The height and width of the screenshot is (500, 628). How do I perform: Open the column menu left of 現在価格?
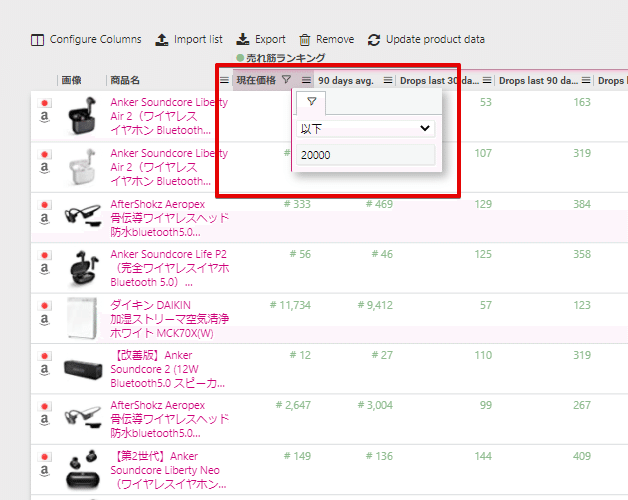click(x=224, y=81)
